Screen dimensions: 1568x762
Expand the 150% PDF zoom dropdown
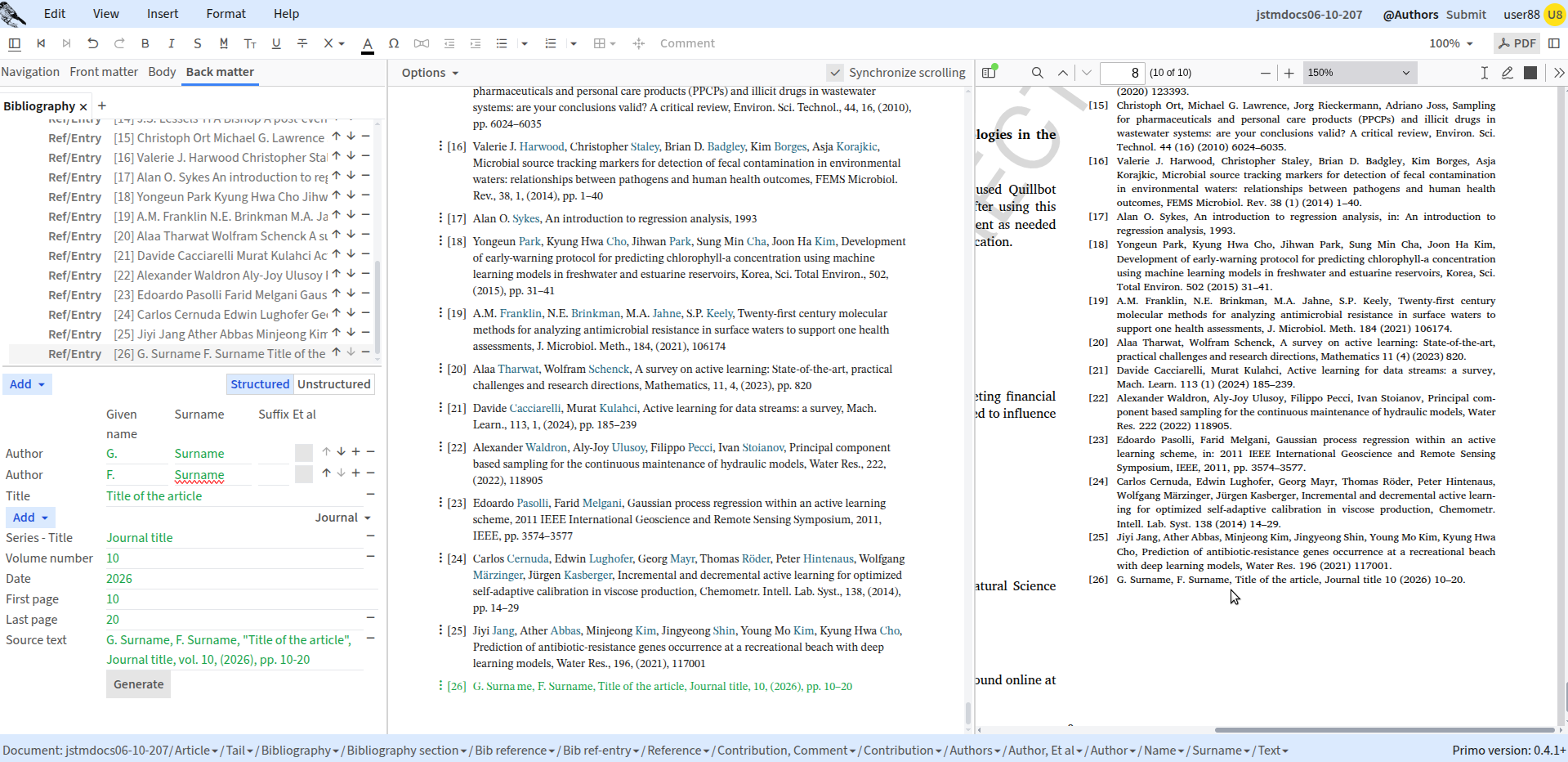pyautogui.click(x=1360, y=73)
